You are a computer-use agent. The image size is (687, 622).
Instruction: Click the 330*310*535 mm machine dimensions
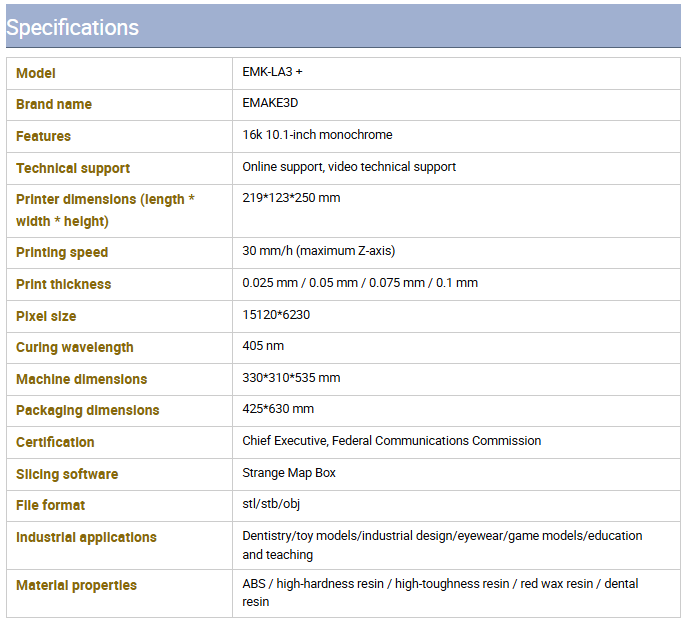pos(291,378)
